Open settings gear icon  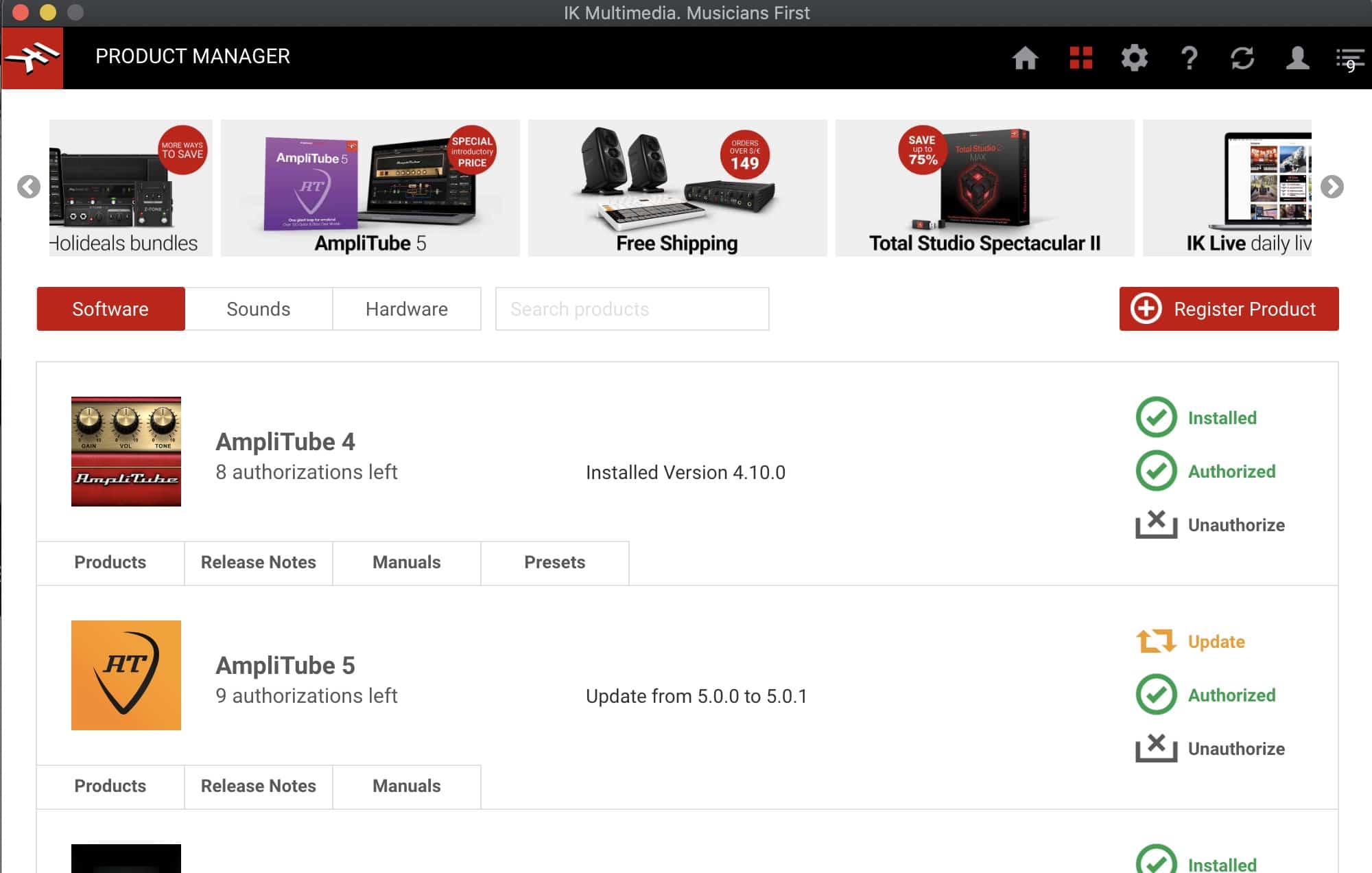pyautogui.click(x=1134, y=58)
